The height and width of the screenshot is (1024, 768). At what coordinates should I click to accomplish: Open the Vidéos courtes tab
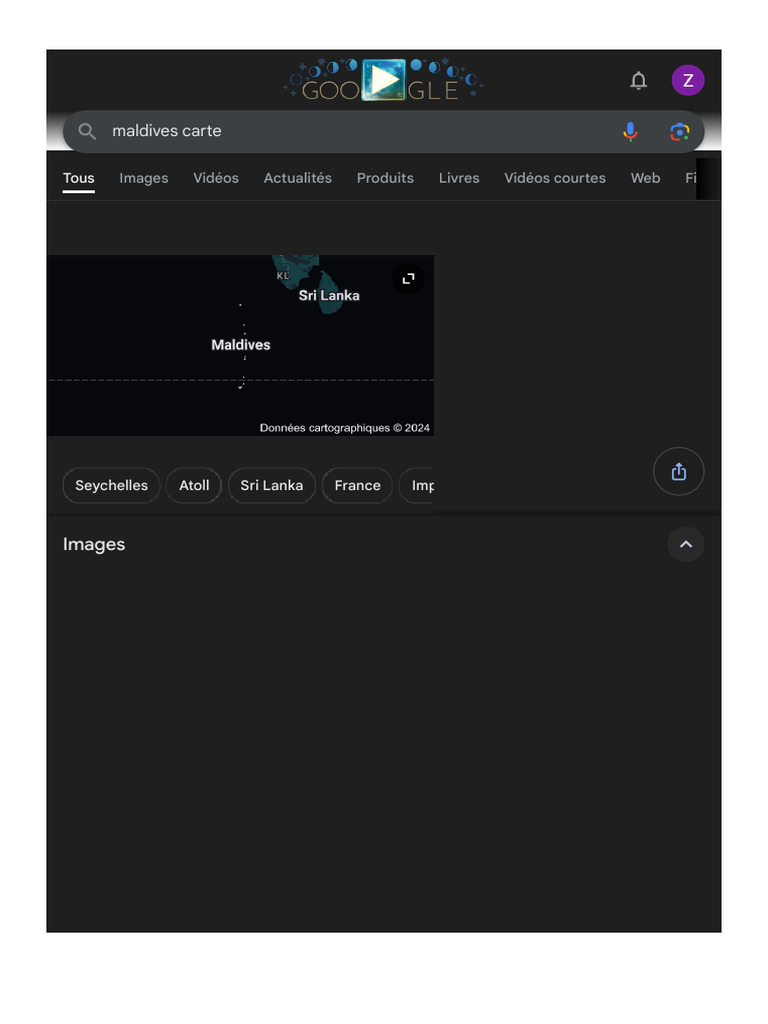click(x=554, y=178)
